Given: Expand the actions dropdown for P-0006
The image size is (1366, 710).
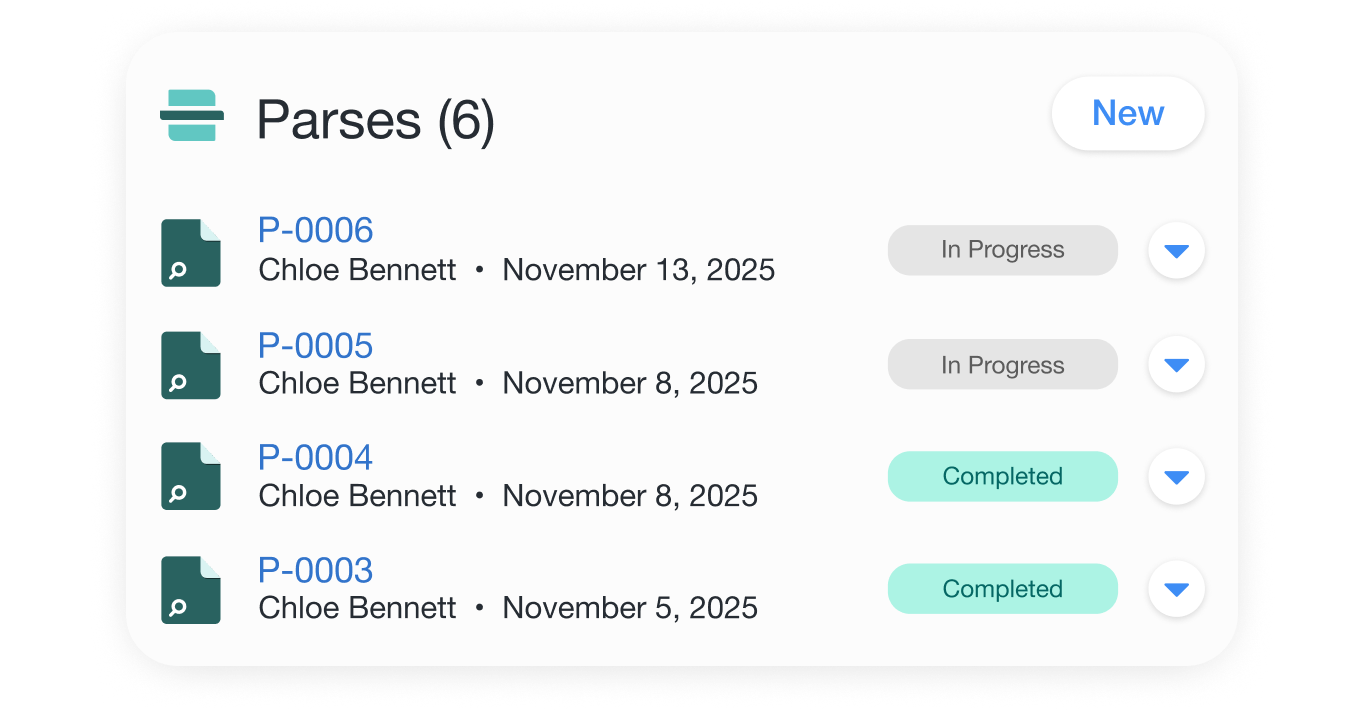Looking at the screenshot, I should click(1176, 250).
